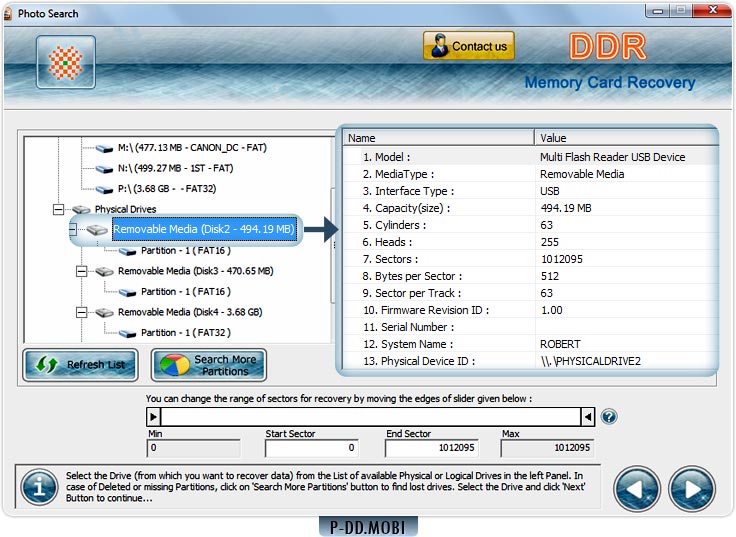
Task: Click the slider's left edge handle
Action: pyautogui.click(x=153, y=417)
